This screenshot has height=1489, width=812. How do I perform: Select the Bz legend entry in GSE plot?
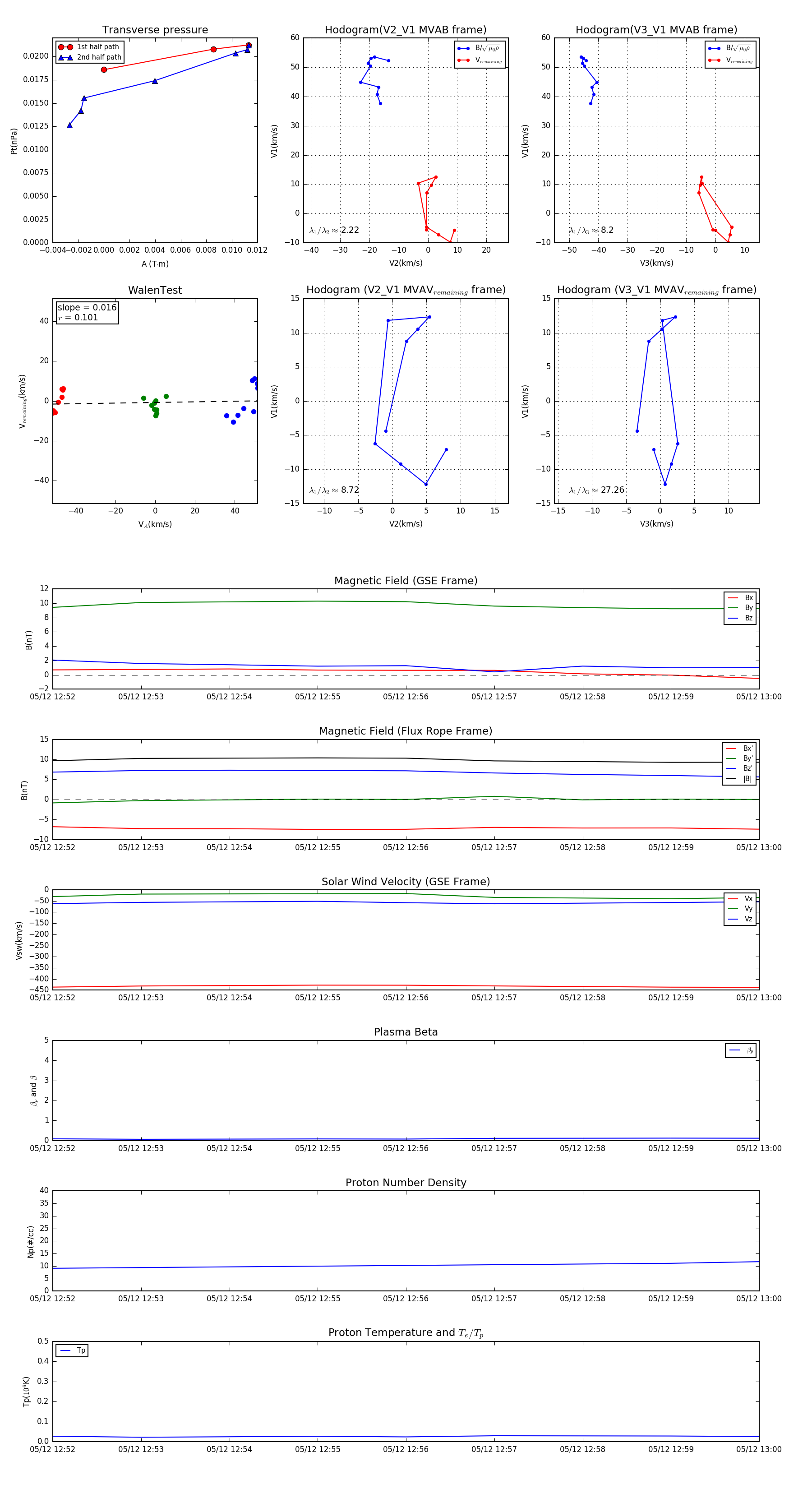(740, 618)
